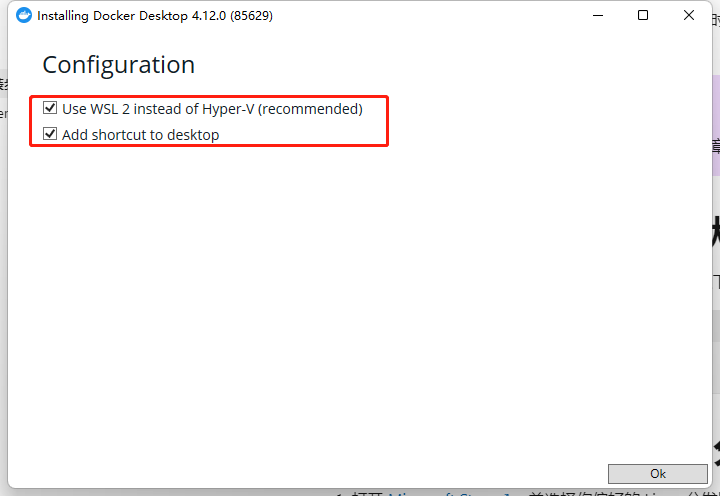Toggle Add shortcut to desktop checkbox
This screenshot has width=720, height=496.
pyautogui.click(x=50, y=134)
